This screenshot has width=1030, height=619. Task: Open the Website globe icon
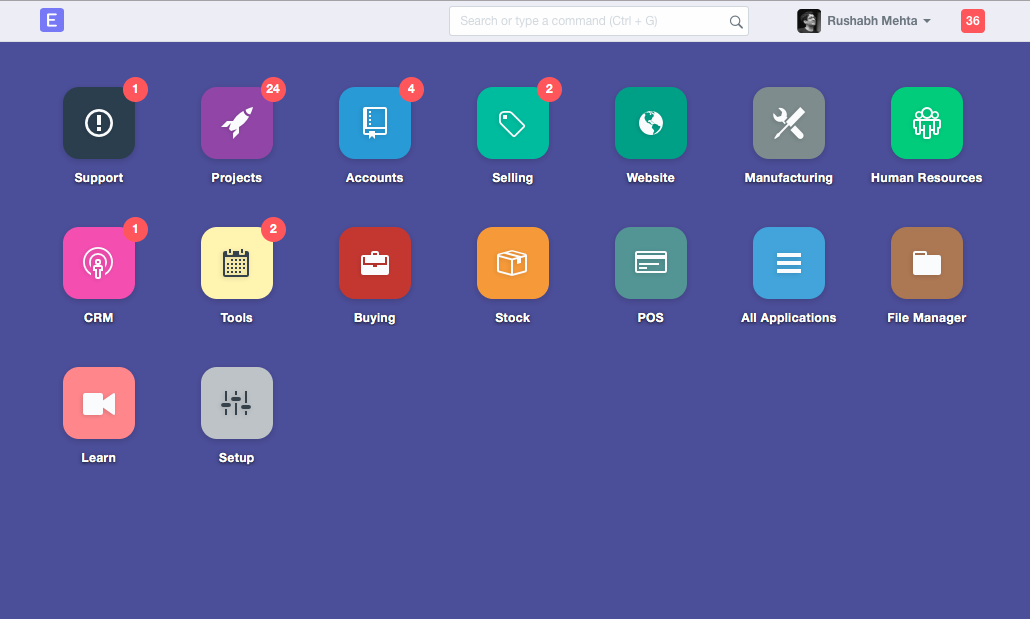tap(651, 123)
